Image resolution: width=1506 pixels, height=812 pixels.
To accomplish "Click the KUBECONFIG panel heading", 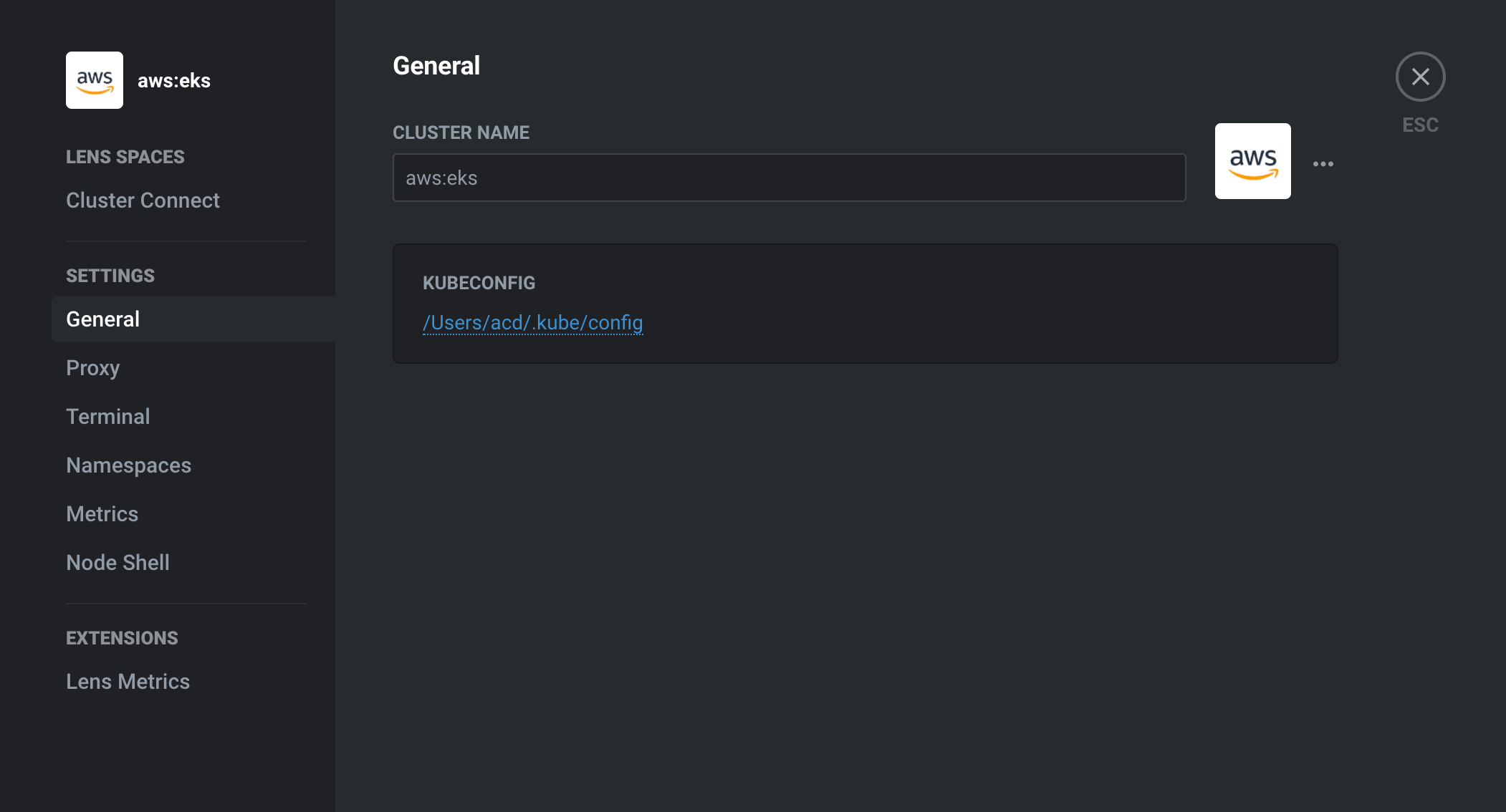I will 479,283.
